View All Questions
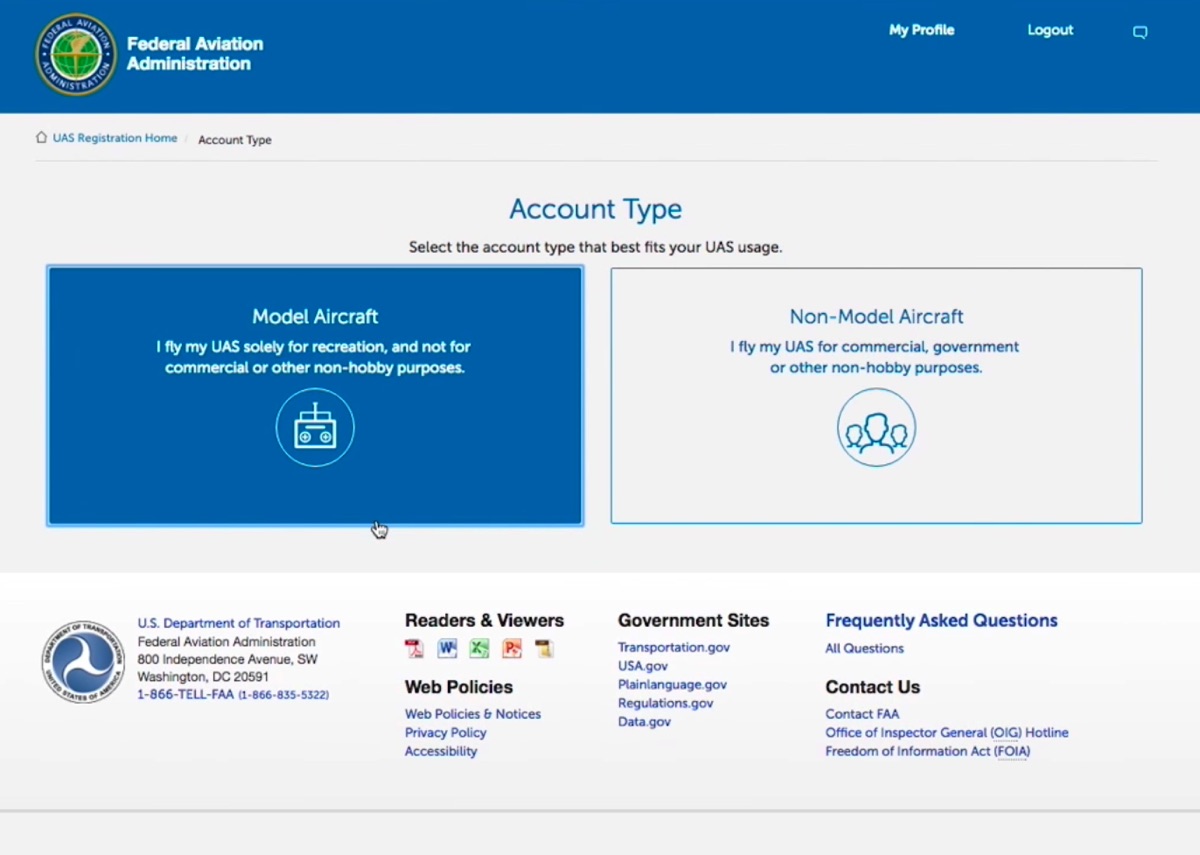The image size is (1200, 855). [864, 648]
